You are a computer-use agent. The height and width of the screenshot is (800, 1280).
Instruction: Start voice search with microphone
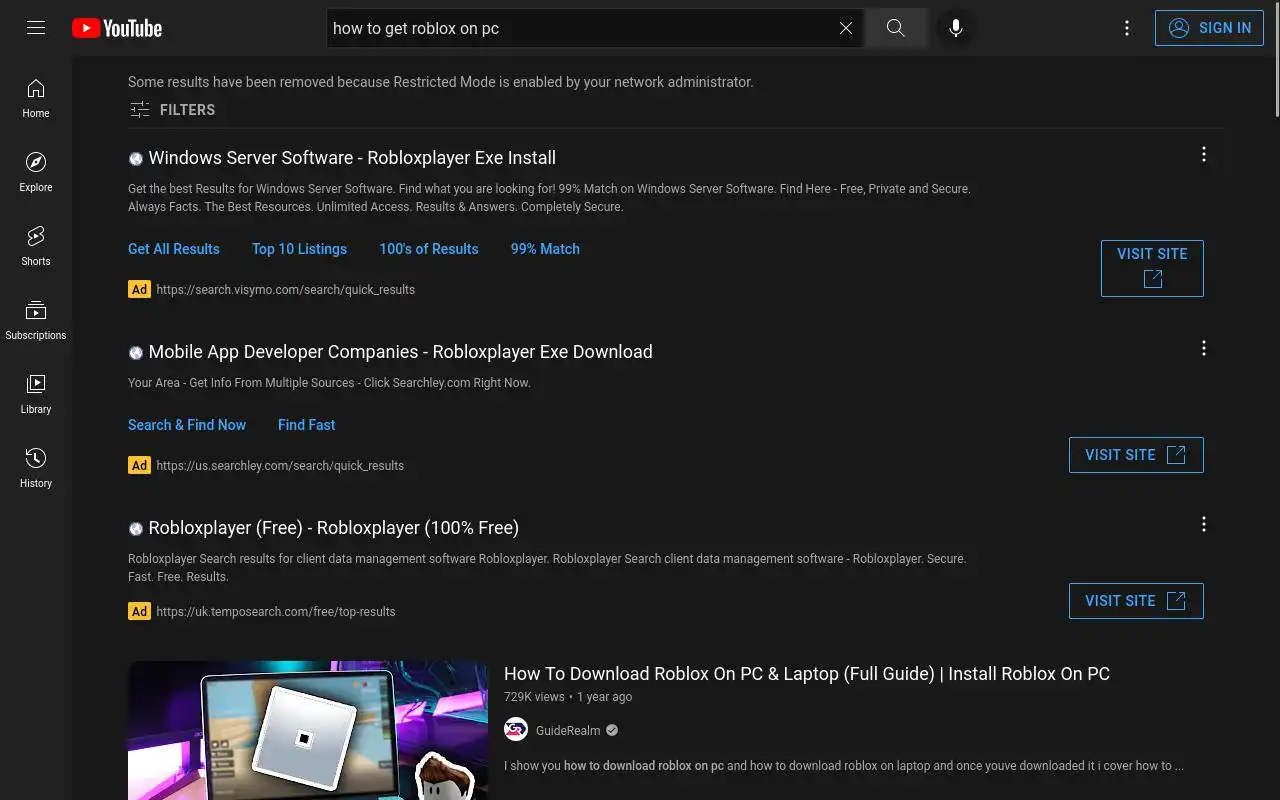coord(956,28)
